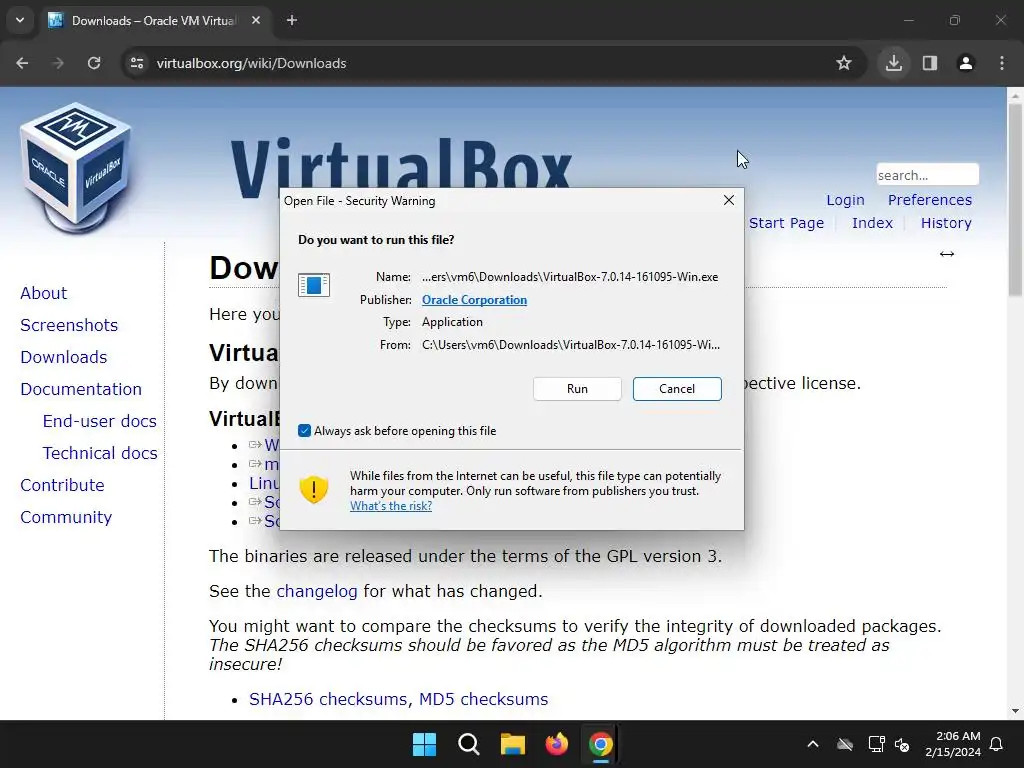Viewport: 1024px width, 768px height.
Task: Open Technical docs sidebar link
Action: [x=100, y=453]
